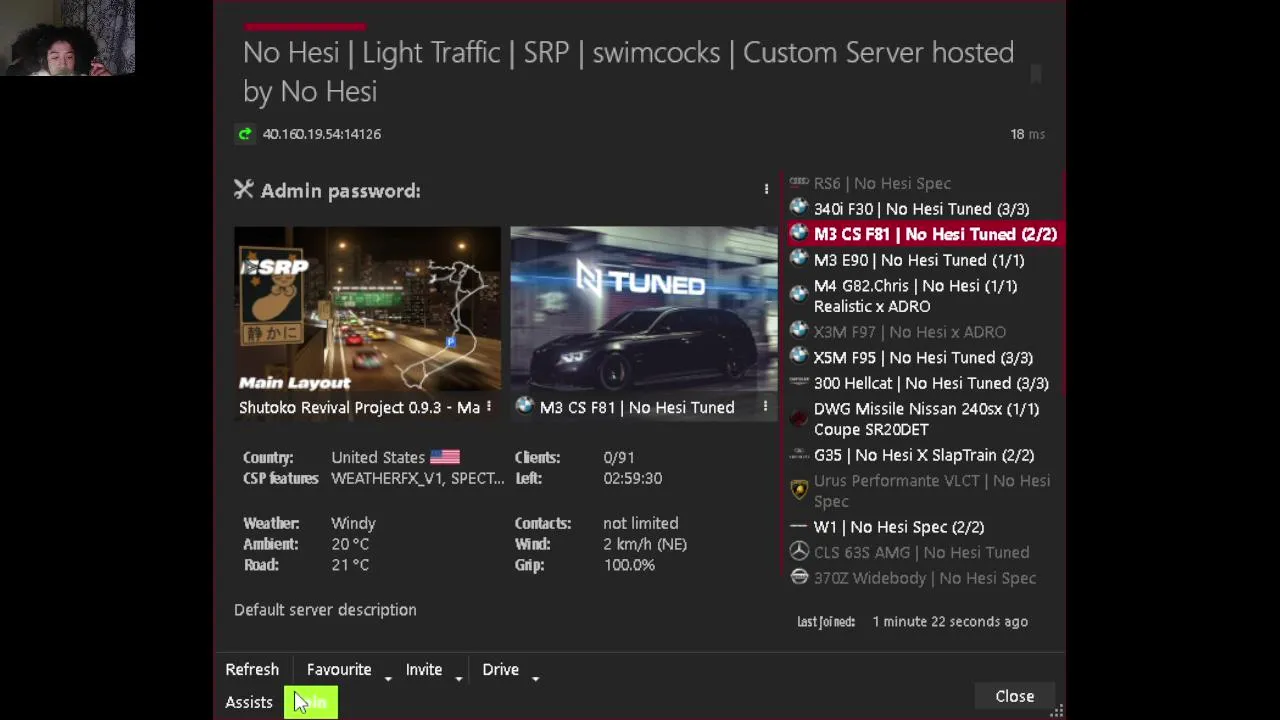
Task: Click the webcam overlay thumbnail
Action: [x=67, y=37]
